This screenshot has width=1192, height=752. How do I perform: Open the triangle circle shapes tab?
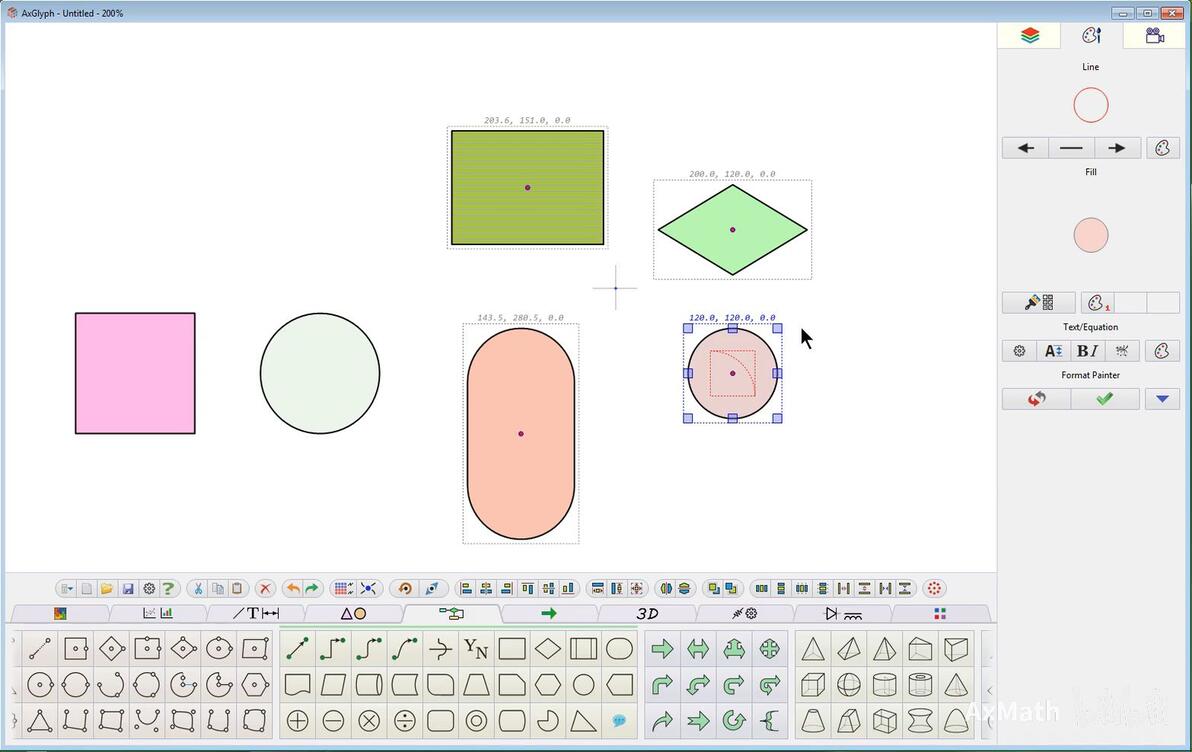[x=353, y=614]
